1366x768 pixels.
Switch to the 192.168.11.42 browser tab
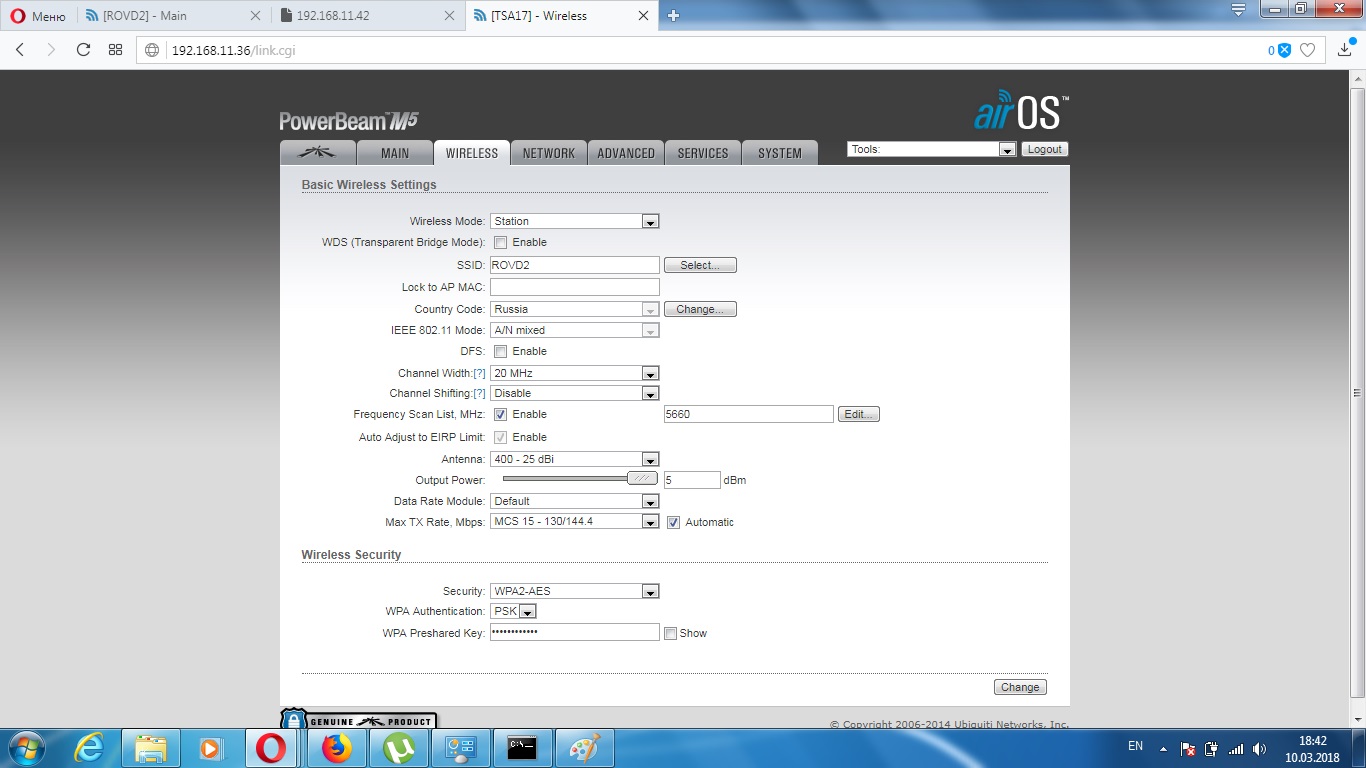367,16
